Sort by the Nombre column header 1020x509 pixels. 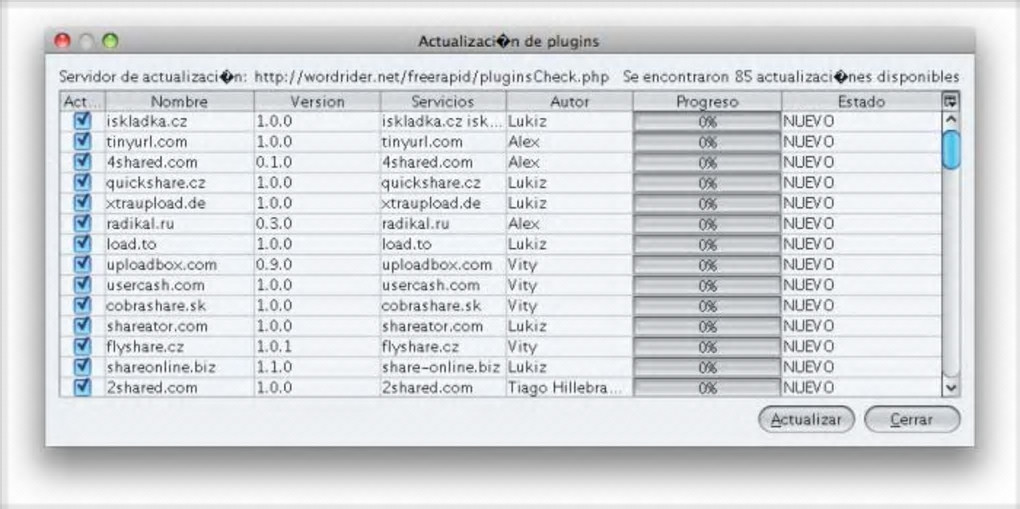point(180,102)
